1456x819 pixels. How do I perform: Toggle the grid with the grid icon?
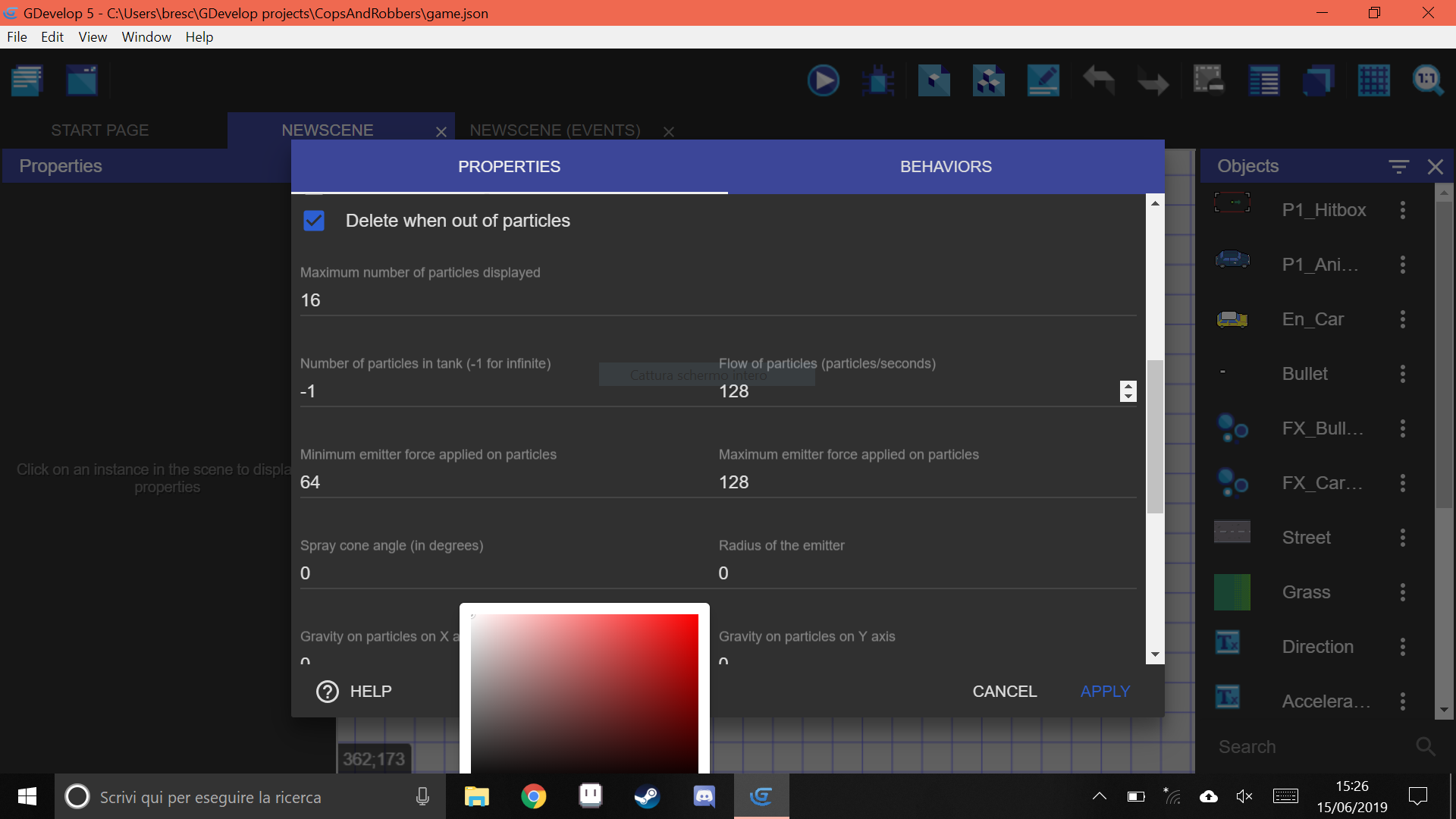tap(1375, 80)
